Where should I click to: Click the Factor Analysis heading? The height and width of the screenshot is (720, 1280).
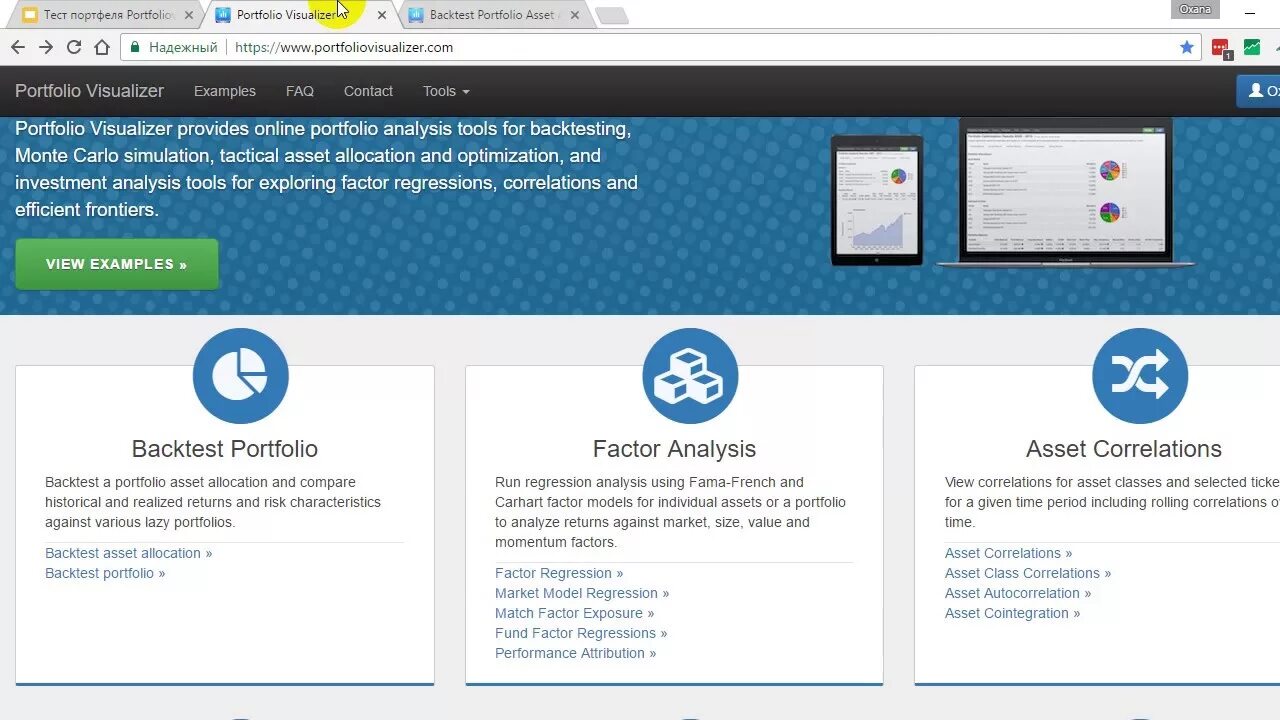(674, 449)
